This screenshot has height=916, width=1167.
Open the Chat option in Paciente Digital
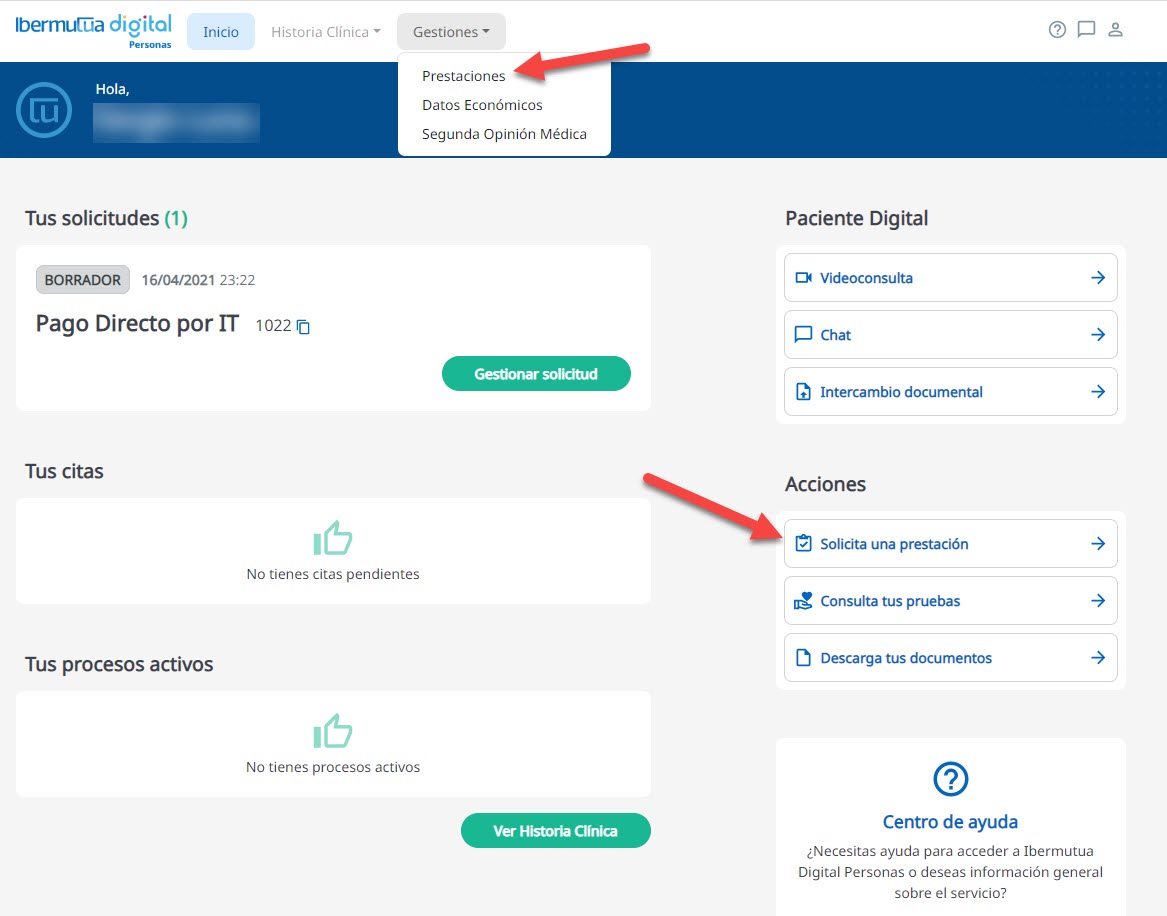[950, 335]
